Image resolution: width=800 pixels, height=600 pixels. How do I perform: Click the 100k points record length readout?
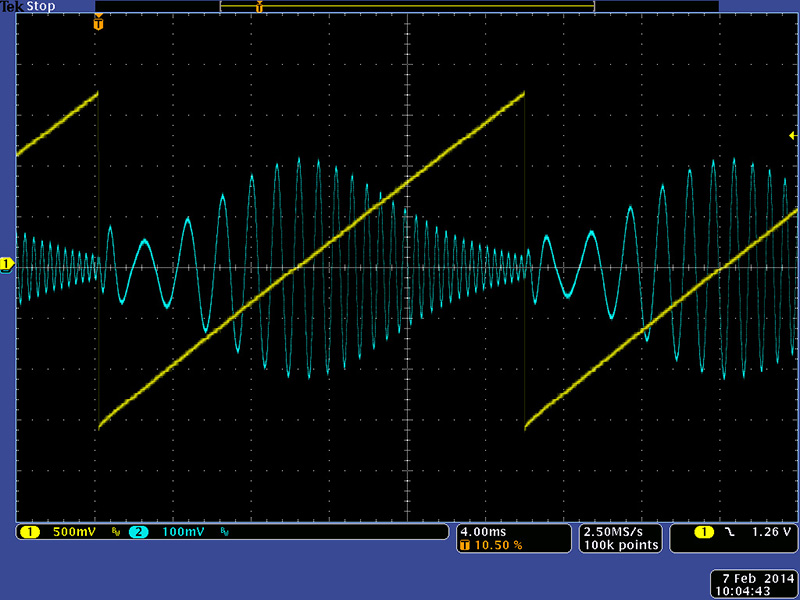(620, 545)
